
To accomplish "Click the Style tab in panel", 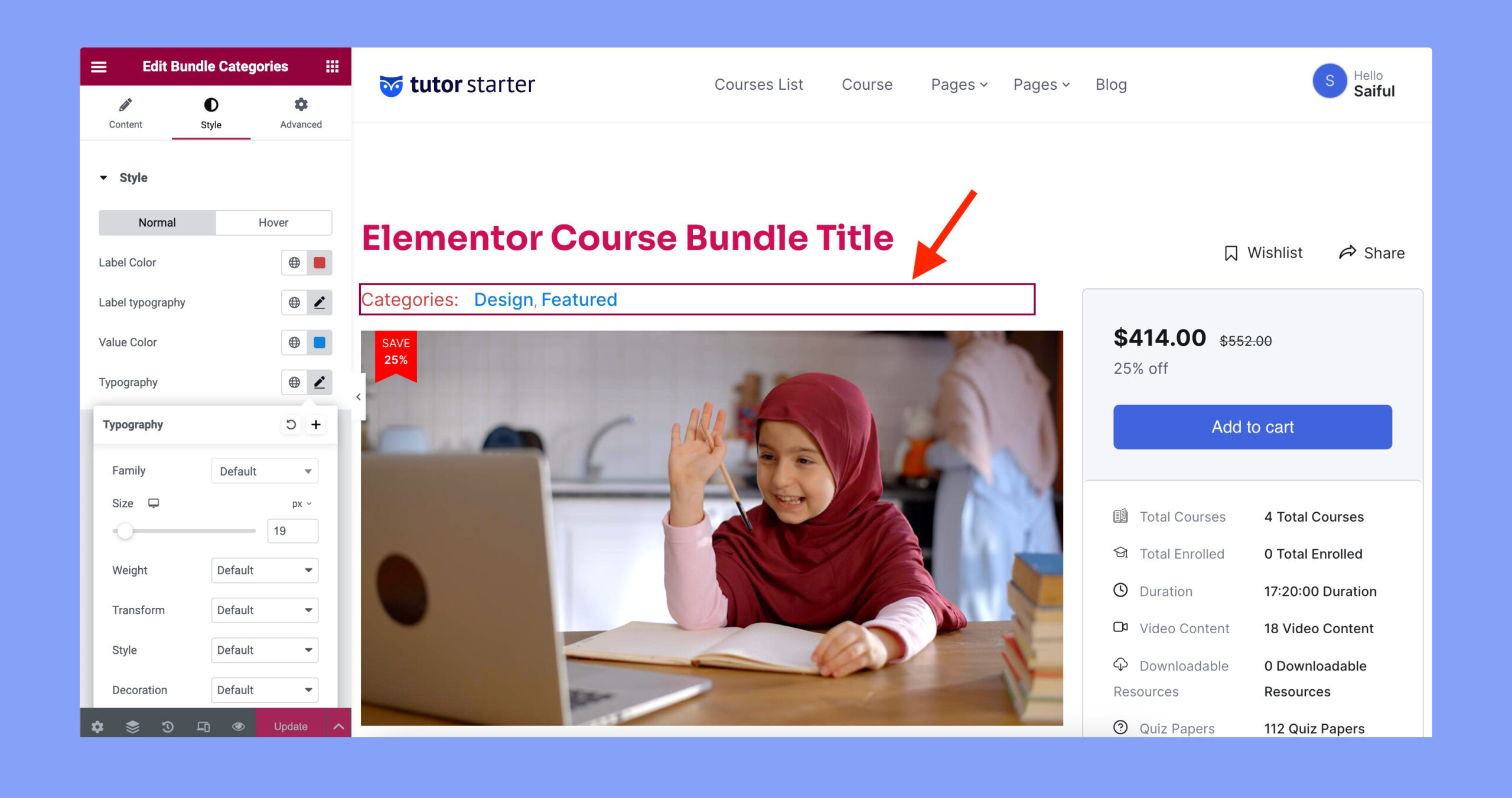I will 210,113.
